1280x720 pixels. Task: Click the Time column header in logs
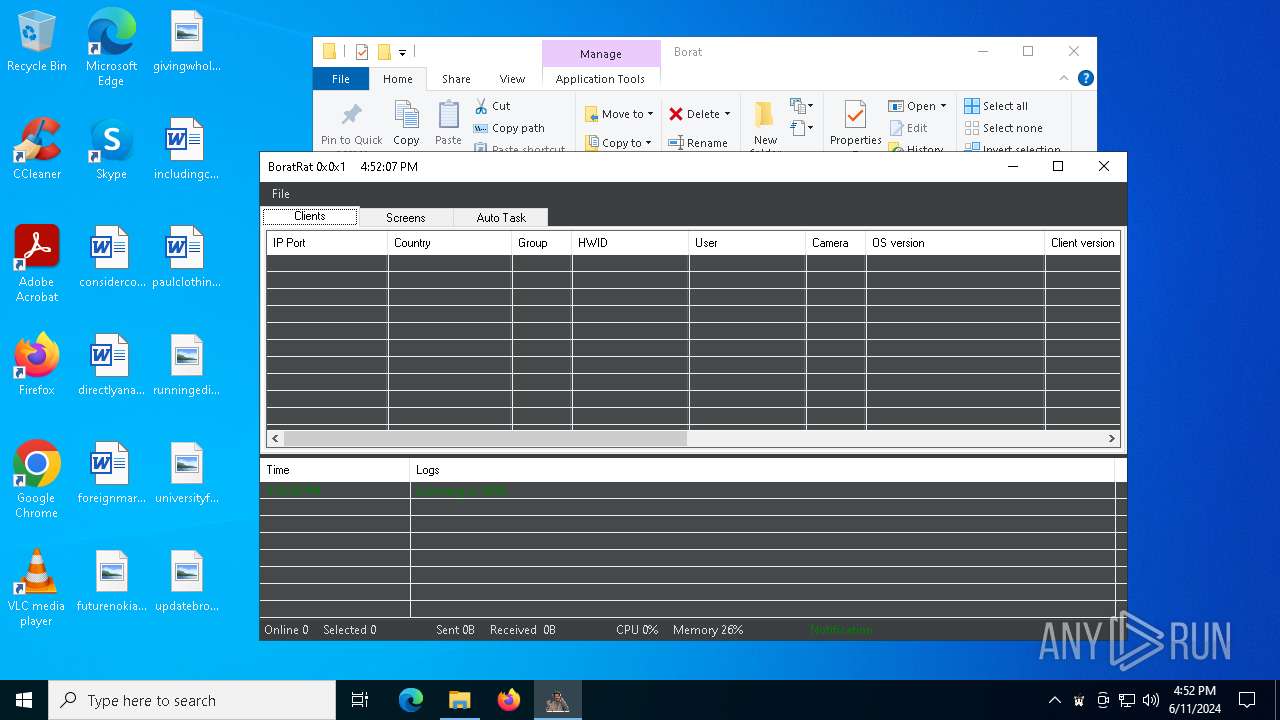335,470
